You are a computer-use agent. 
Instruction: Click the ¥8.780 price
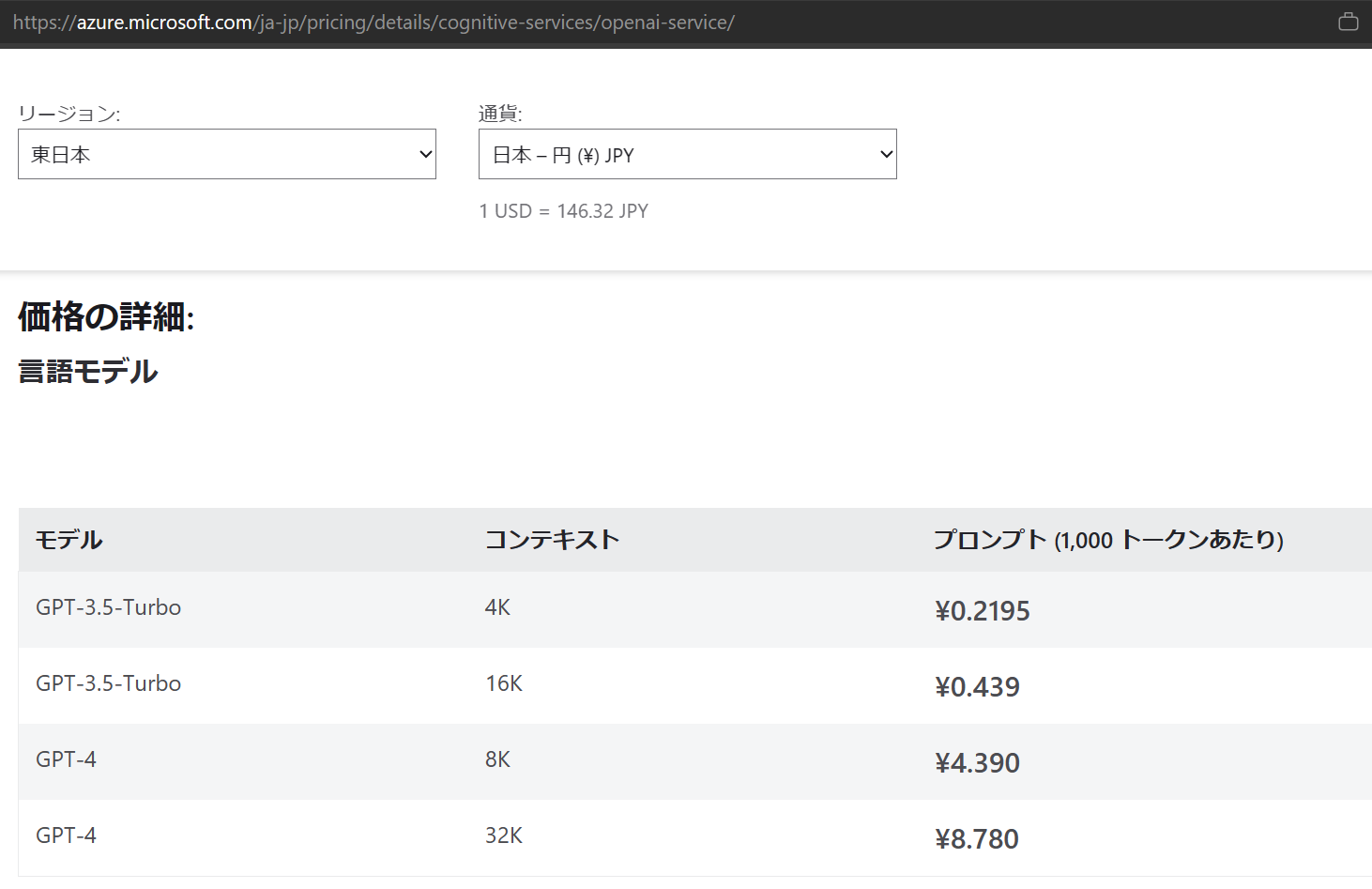coord(977,839)
